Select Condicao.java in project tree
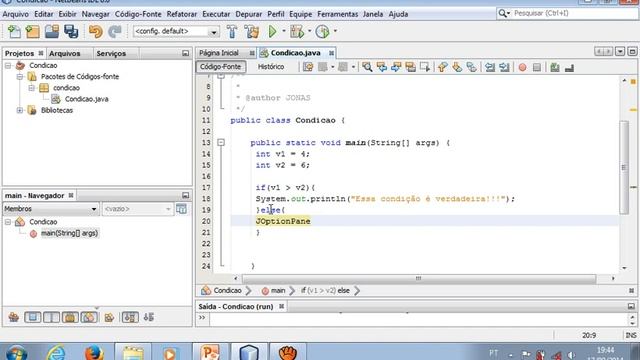This screenshot has width=640, height=360. 87,99
